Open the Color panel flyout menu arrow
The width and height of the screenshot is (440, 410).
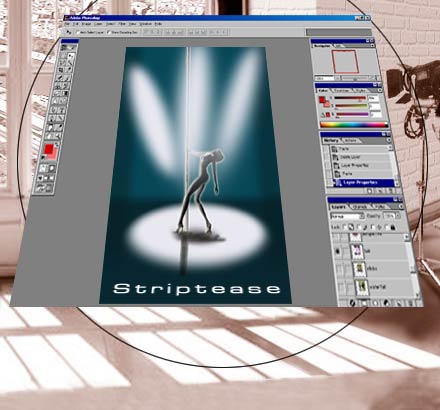pyautogui.click(x=380, y=90)
